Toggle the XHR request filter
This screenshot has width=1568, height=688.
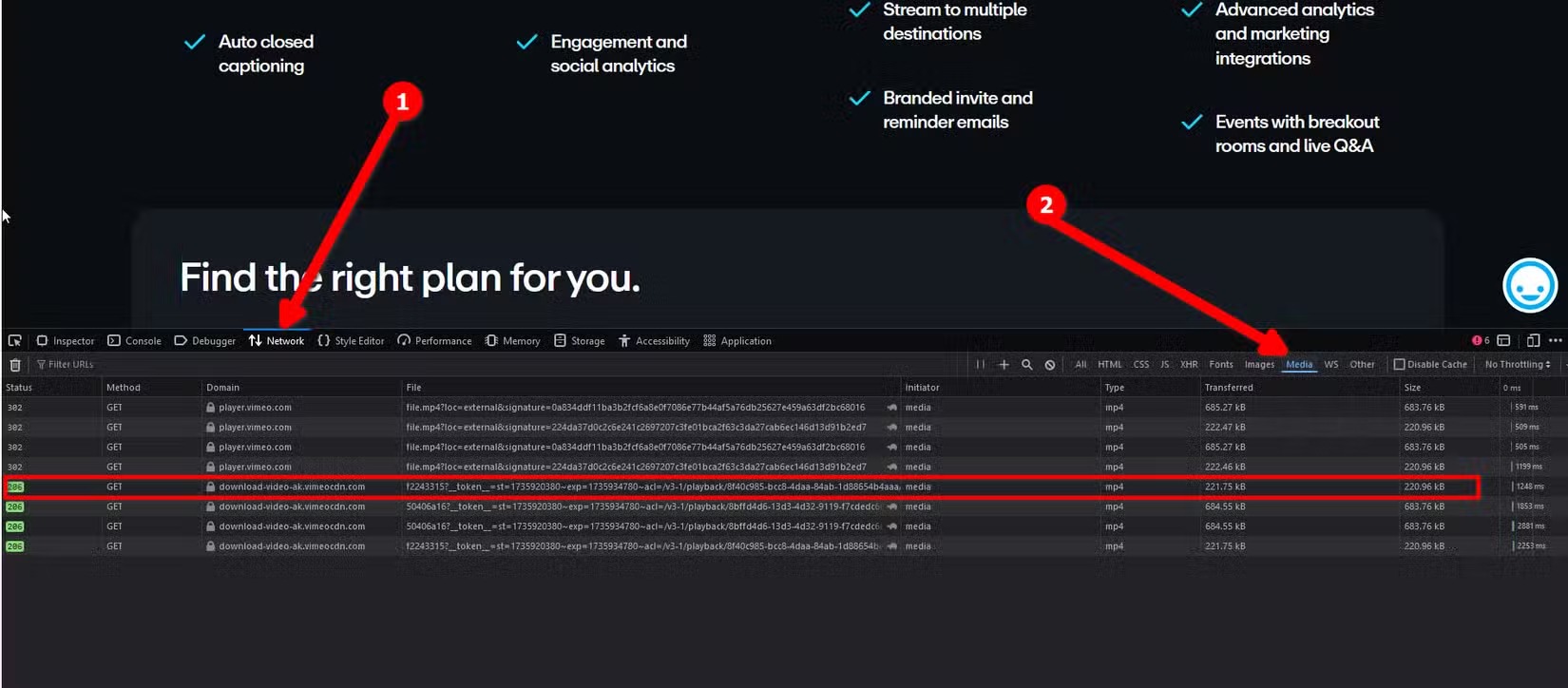[x=1188, y=365]
